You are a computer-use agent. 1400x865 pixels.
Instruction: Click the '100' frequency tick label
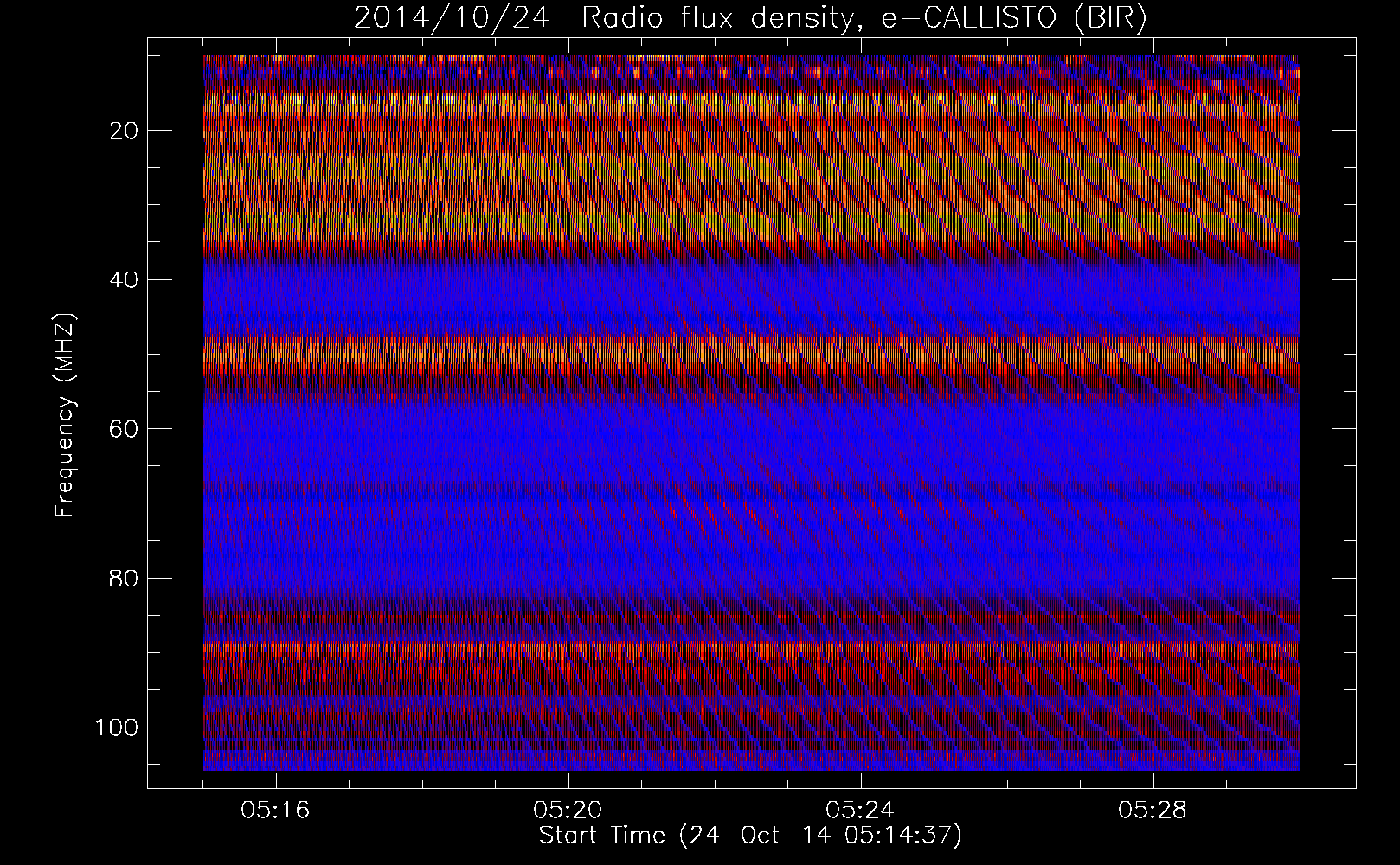(x=117, y=727)
